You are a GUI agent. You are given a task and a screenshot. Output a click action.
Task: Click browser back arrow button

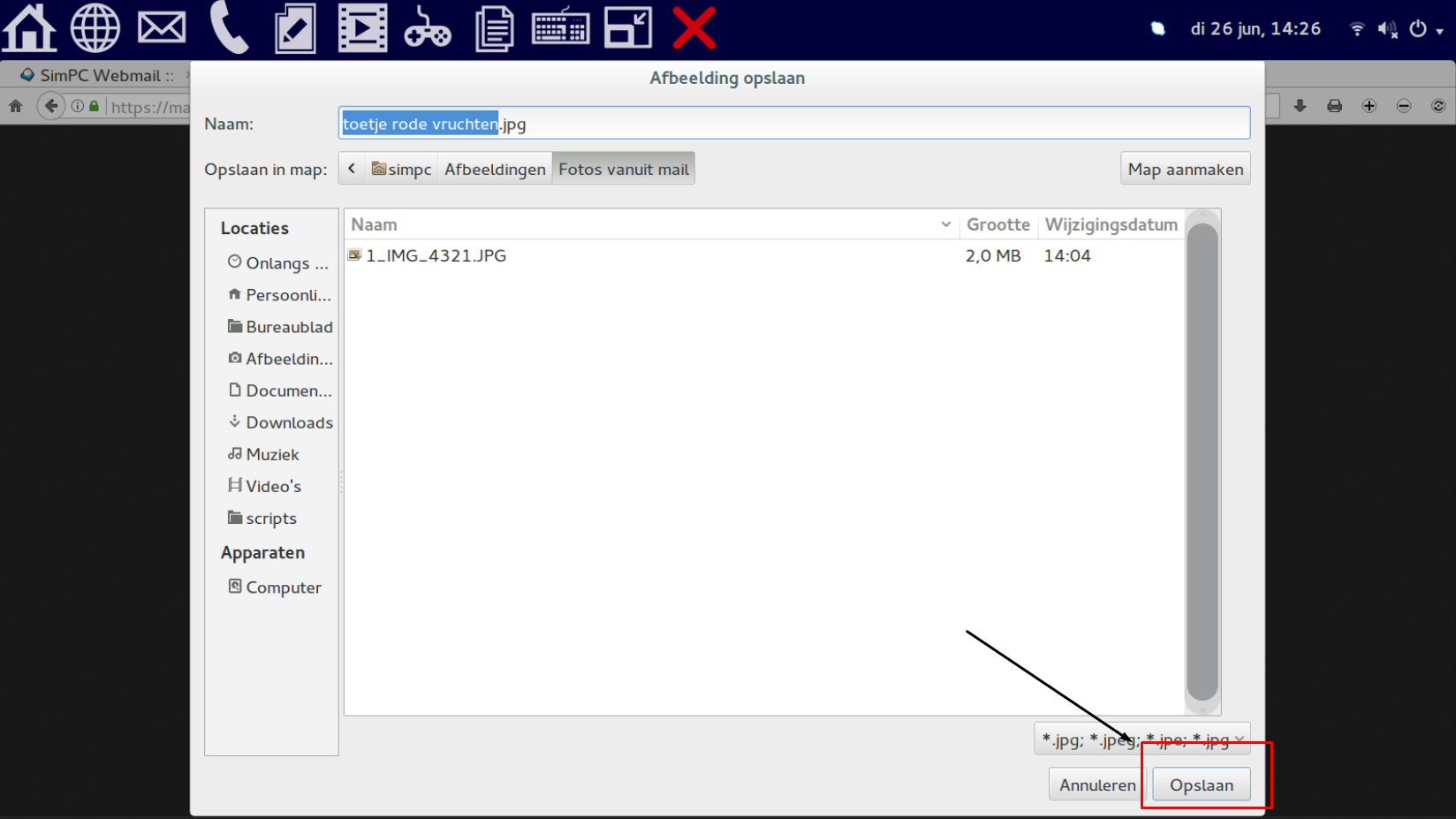point(51,106)
